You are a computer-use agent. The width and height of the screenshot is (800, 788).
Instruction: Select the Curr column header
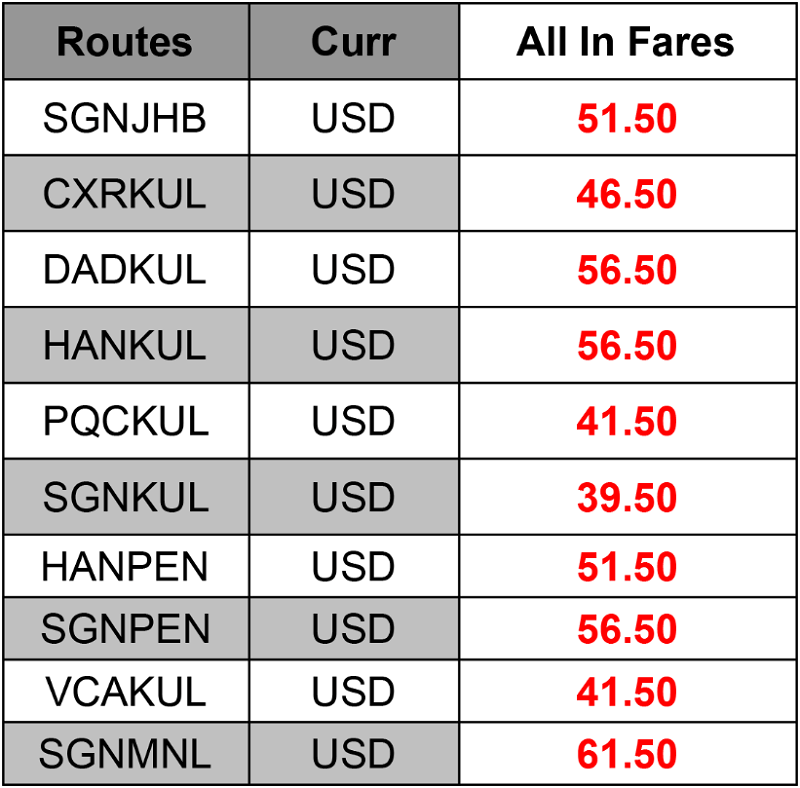353,42
